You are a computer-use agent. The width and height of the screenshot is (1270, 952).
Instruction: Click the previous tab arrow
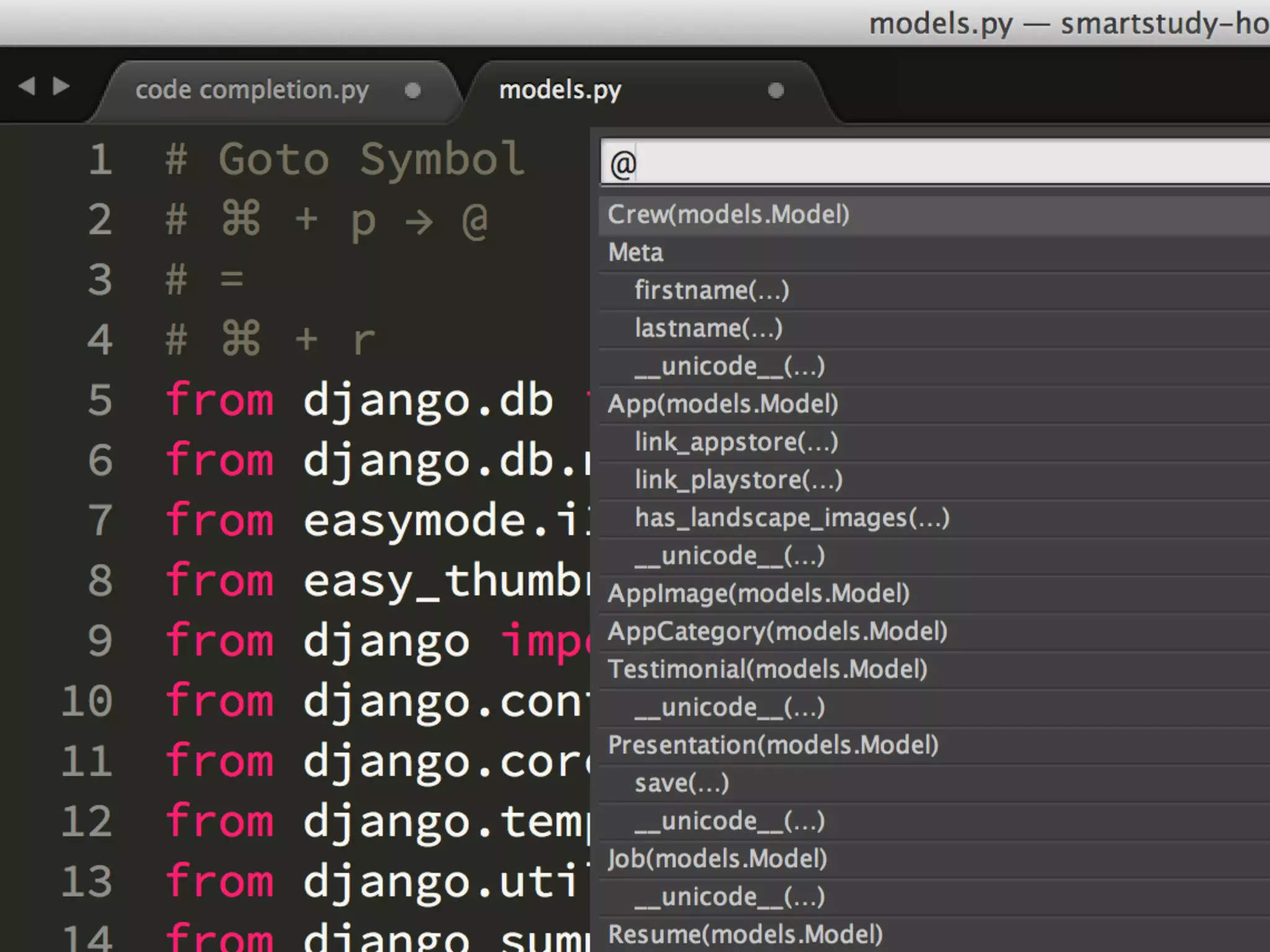coord(27,86)
